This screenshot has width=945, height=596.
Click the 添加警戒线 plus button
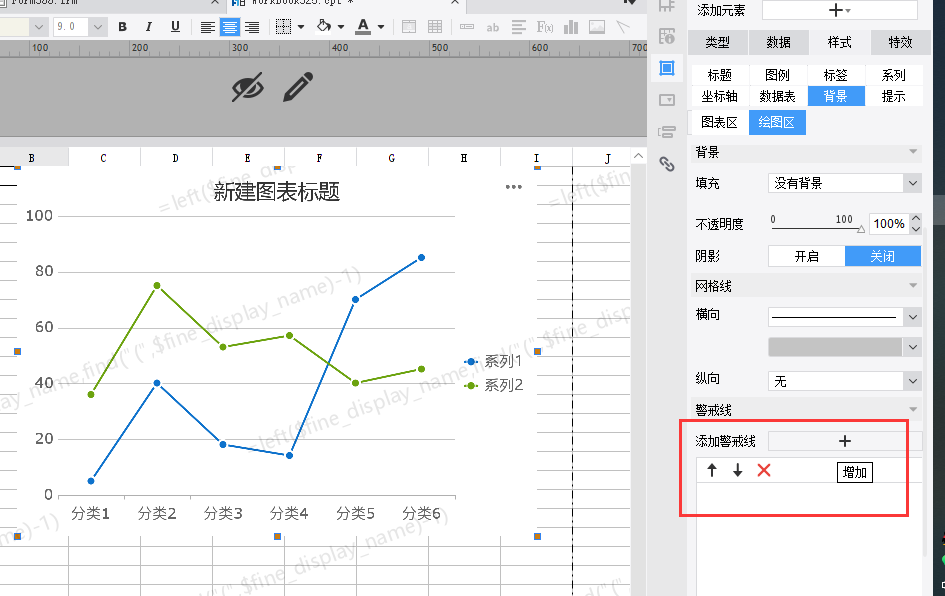[x=844, y=441]
